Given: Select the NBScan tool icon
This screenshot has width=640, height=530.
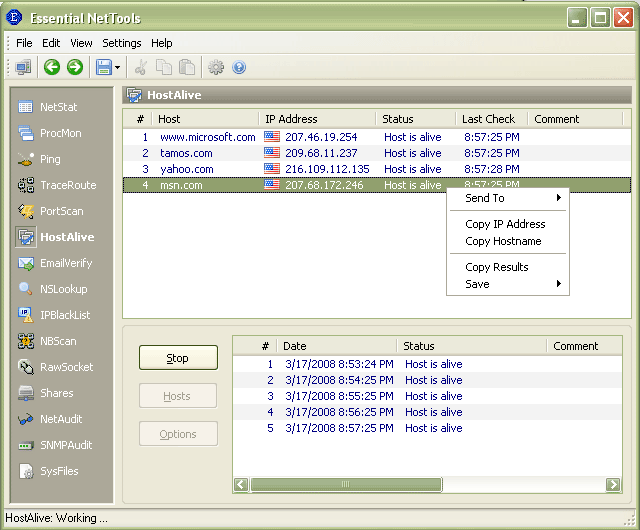Looking at the screenshot, I should click(26, 341).
